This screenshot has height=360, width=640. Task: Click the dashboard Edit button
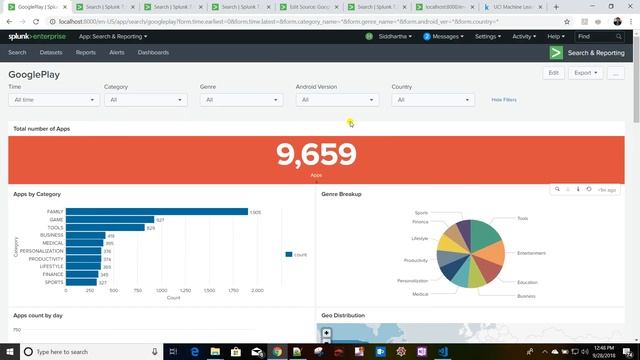pyautogui.click(x=553, y=73)
